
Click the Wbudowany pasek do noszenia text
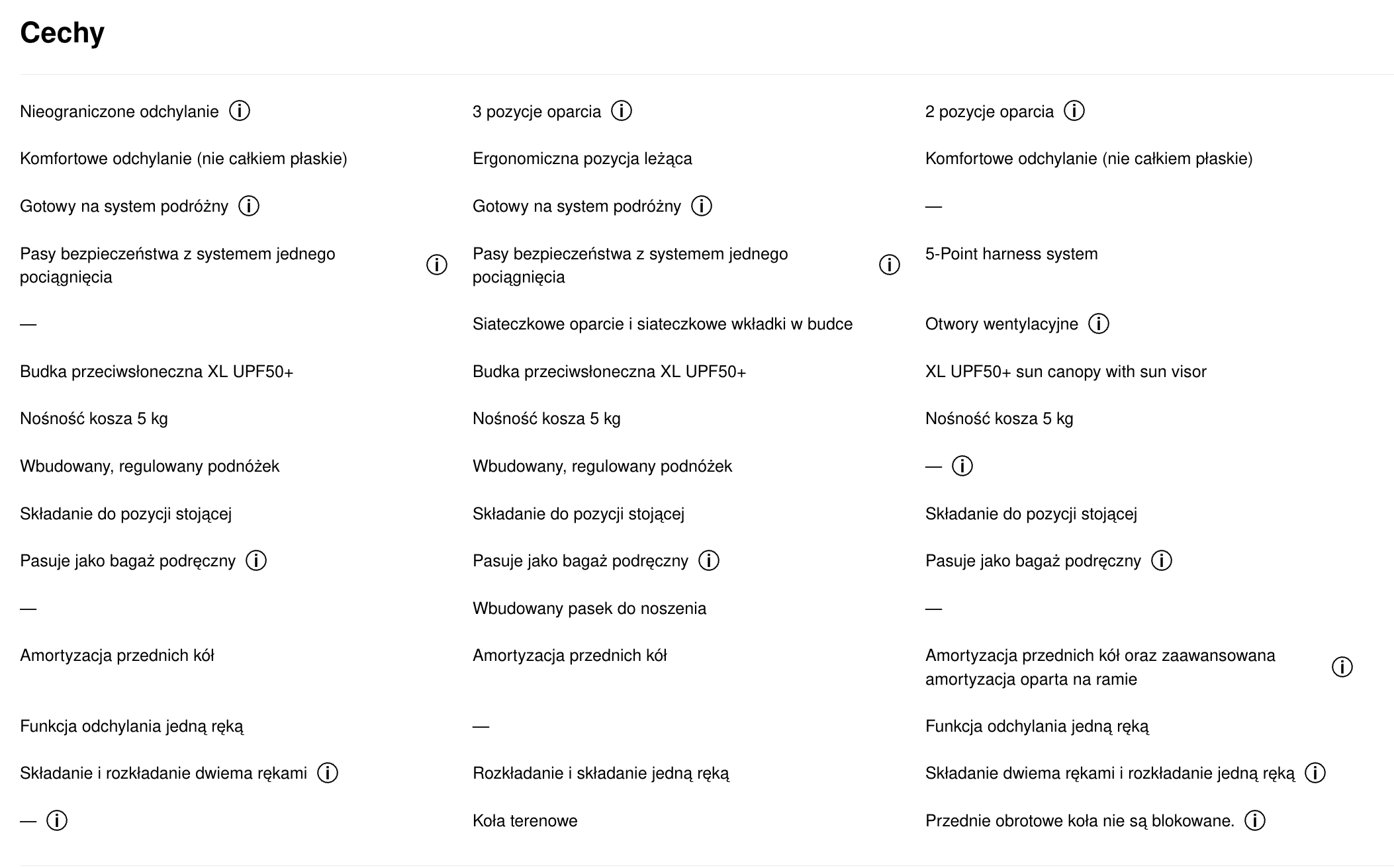click(589, 609)
